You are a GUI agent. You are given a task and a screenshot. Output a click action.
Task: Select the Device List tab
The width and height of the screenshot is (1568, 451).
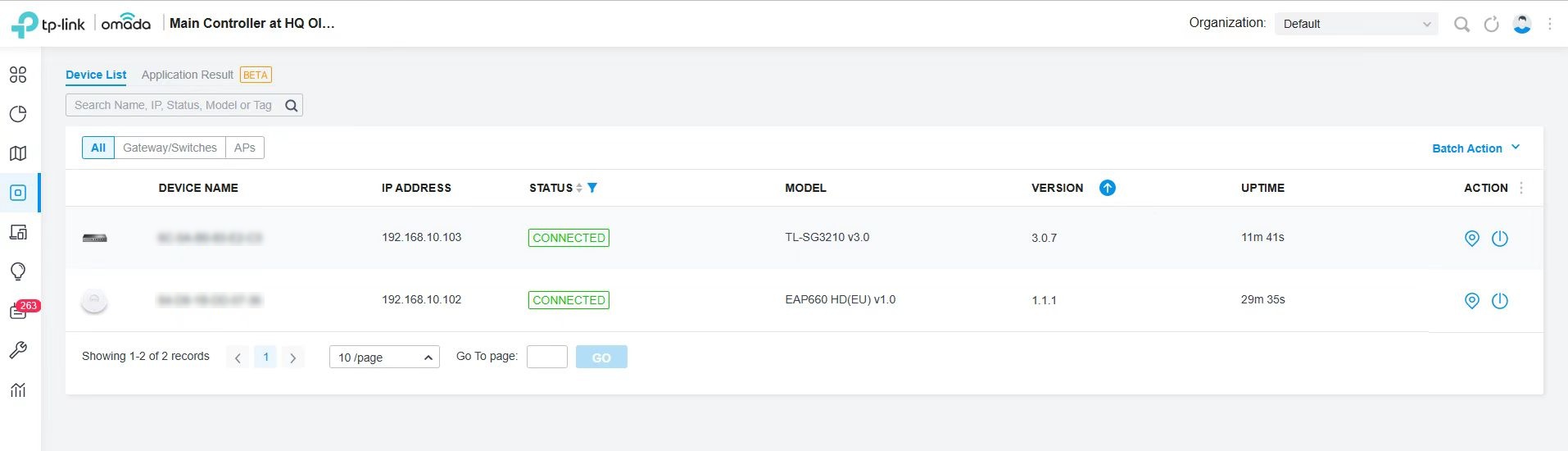click(96, 75)
